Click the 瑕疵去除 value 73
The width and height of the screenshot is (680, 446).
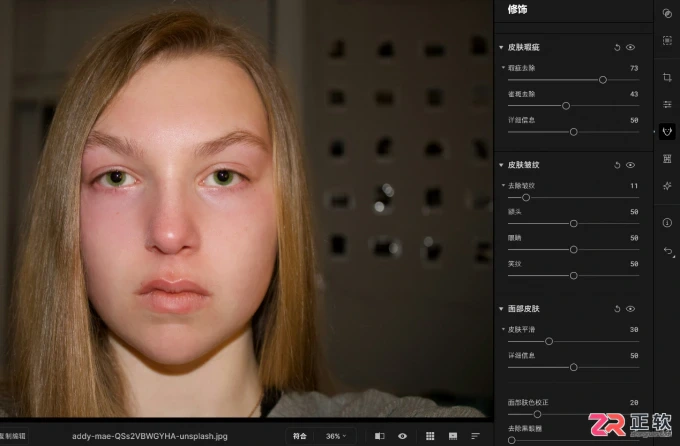(634, 68)
